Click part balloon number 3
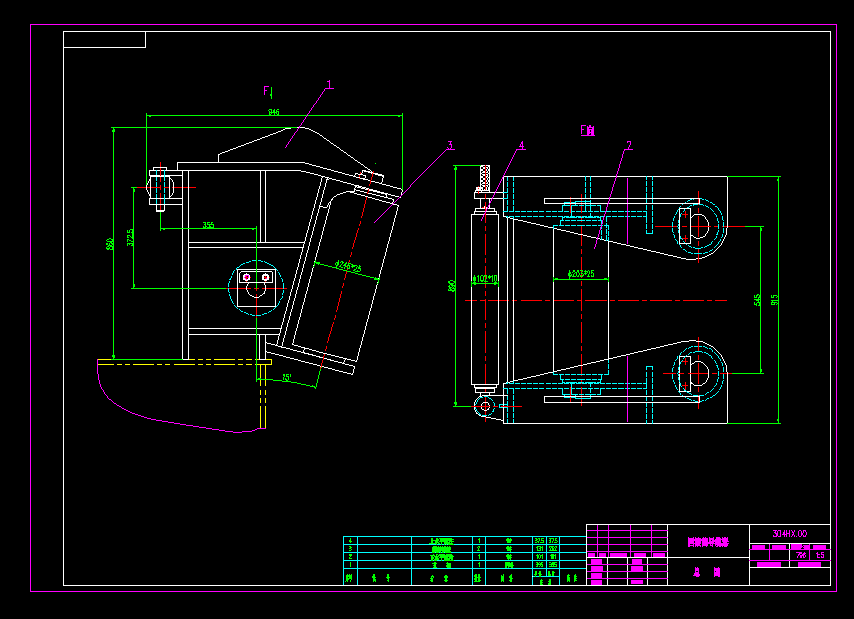The image size is (854, 619). pos(451,145)
